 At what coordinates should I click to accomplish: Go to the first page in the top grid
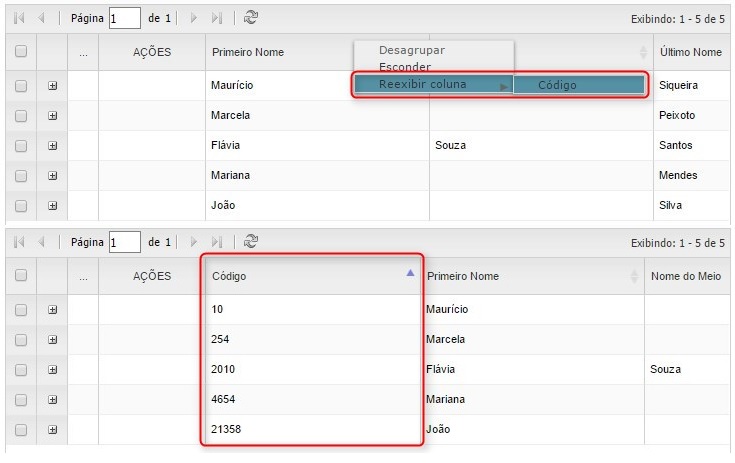coord(19,18)
